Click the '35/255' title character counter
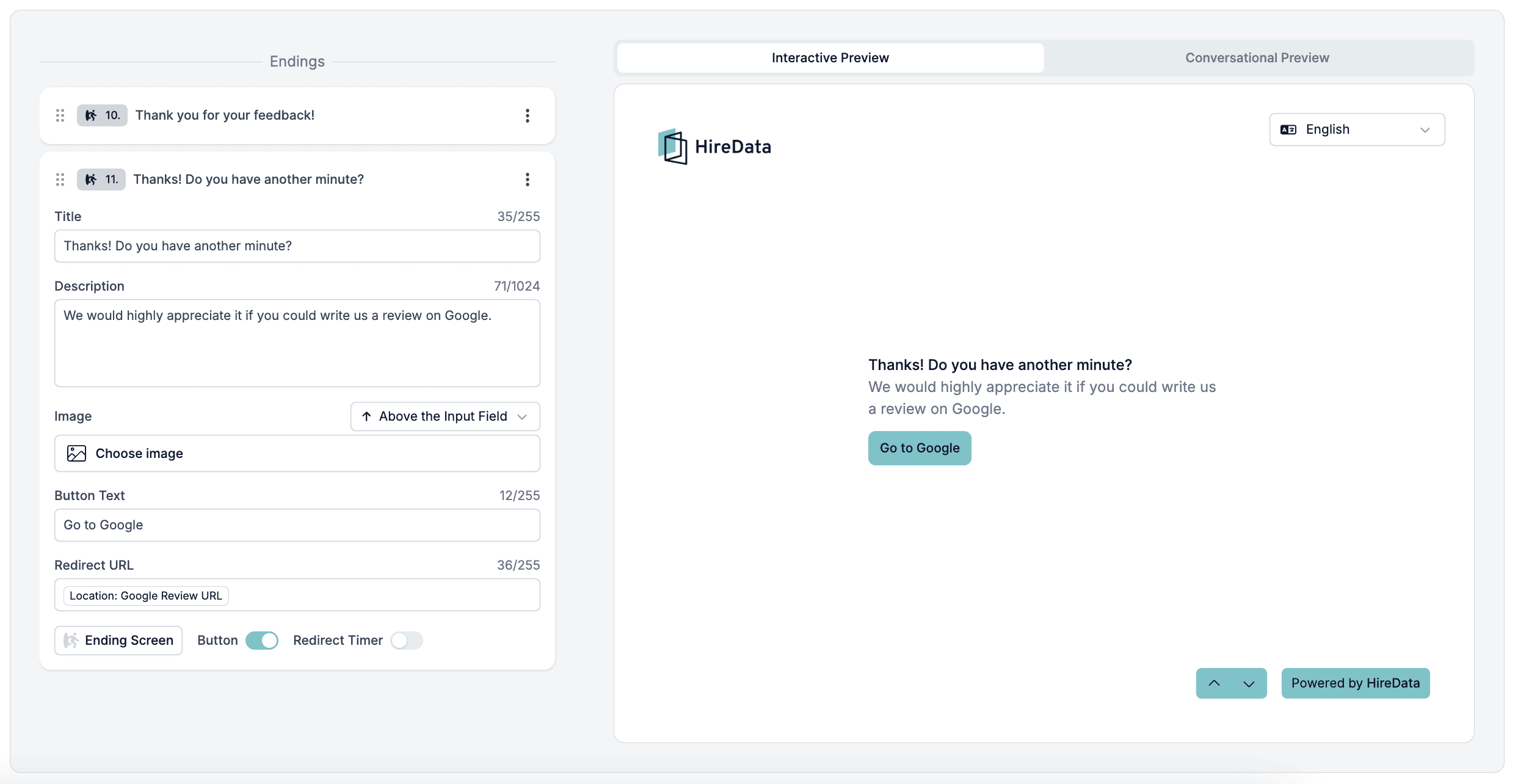The image size is (1518, 784). (x=518, y=217)
